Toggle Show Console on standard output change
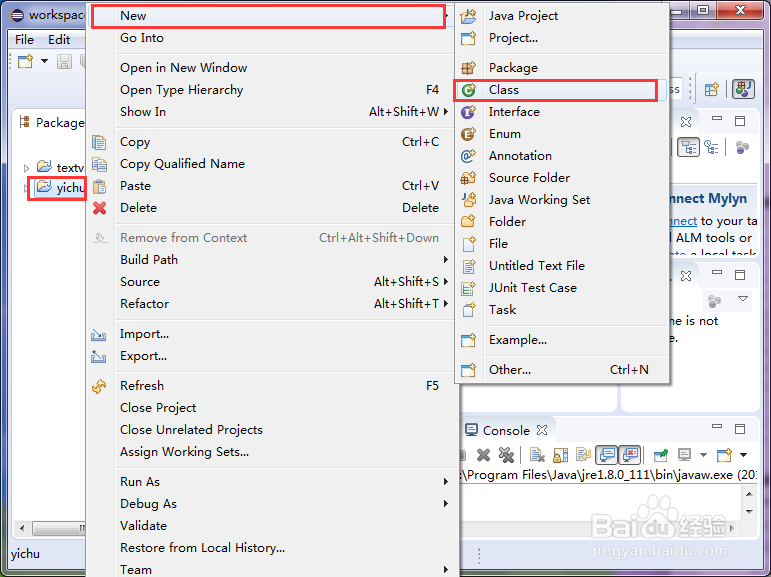This screenshot has width=771, height=577. (x=607, y=455)
